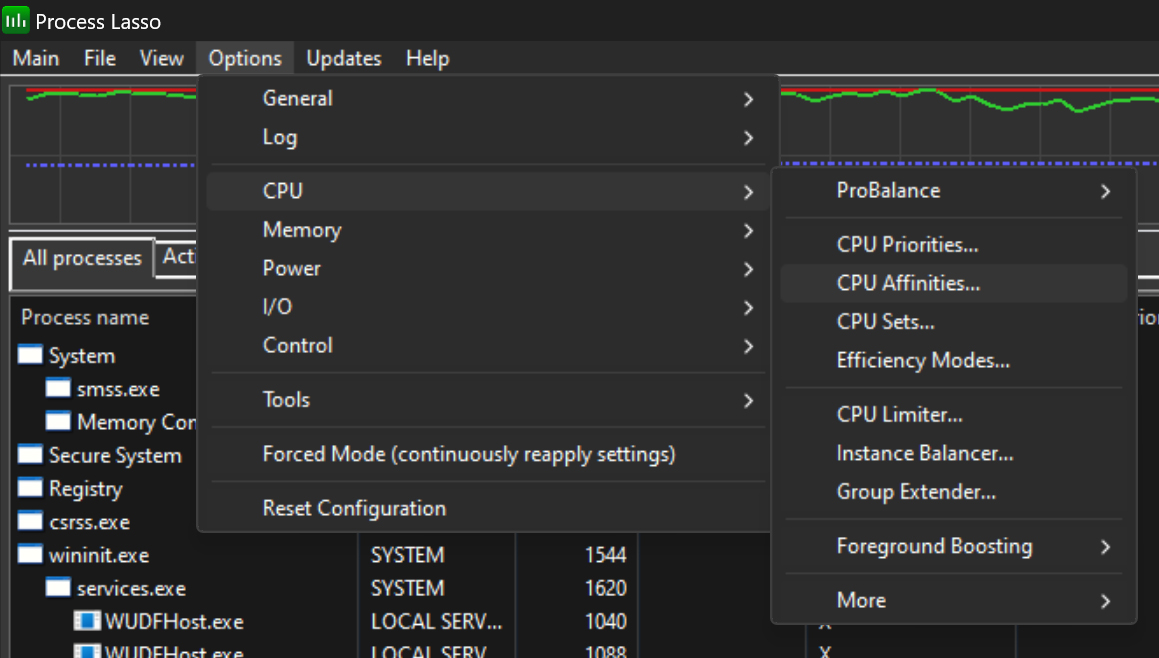Sort by Process name column header
This screenshot has width=1159, height=658.
(85, 317)
